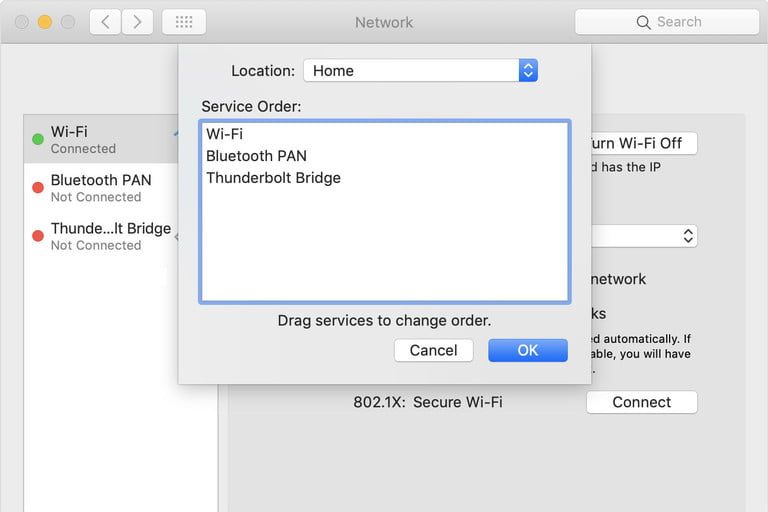
Task: Click the forward navigation arrow
Action: pyautogui.click(x=137, y=22)
